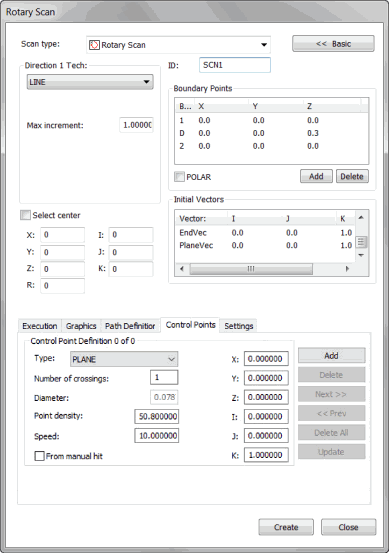Click the Initial Vectors vertical scroll thumb
Image resolution: width=389 pixels, height=553 pixels.
(361, 242)
